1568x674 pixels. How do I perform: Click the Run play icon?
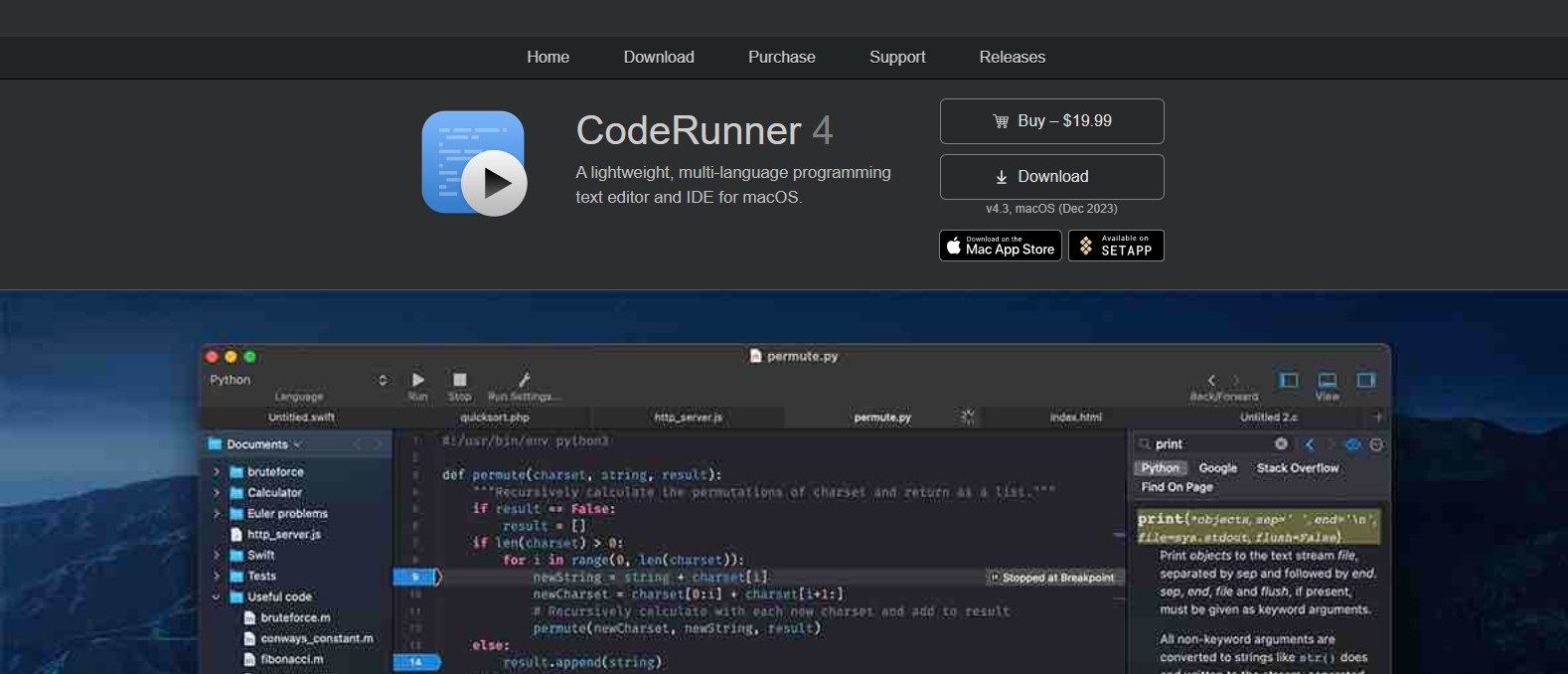point(418,380)
